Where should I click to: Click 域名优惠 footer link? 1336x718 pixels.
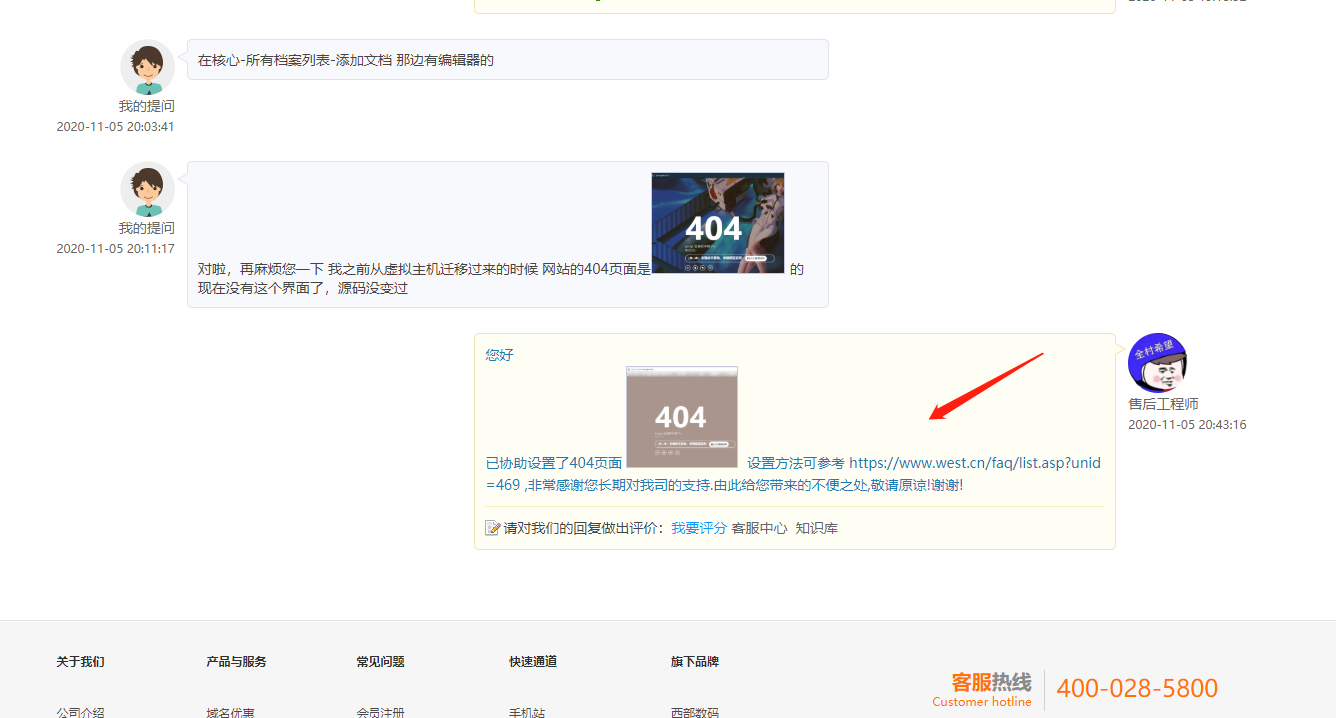pos(230,712)
